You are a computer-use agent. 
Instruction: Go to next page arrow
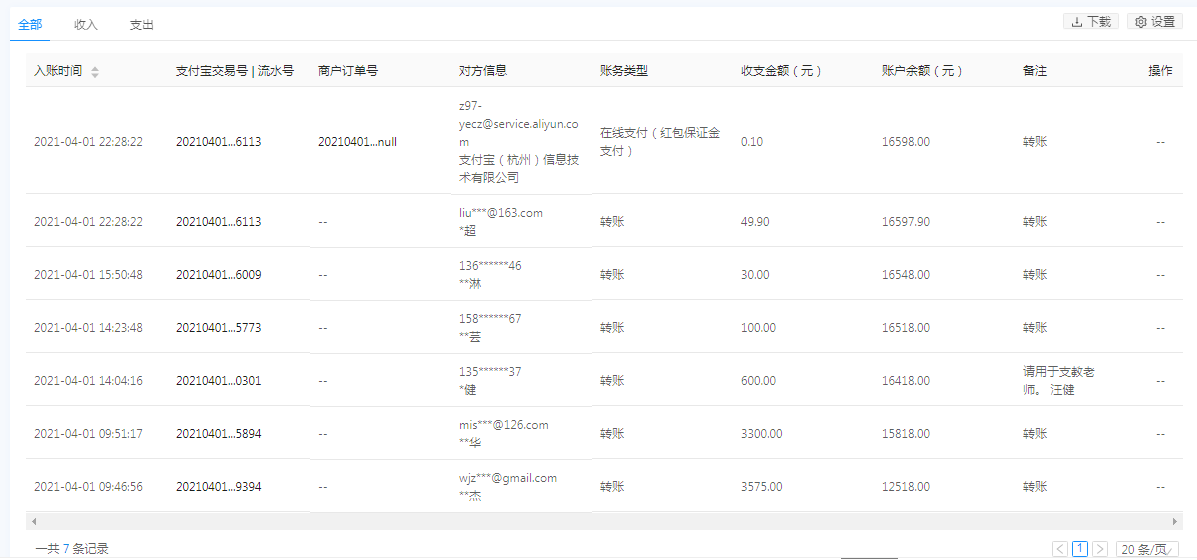tap(1100, 548)
